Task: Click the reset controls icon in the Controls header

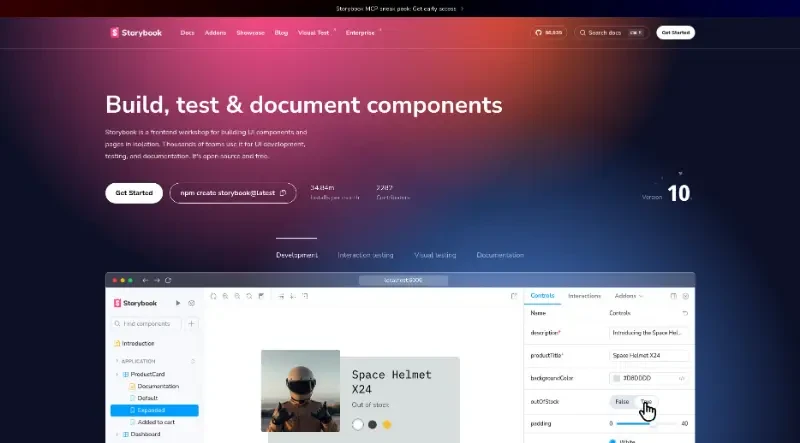Action: coord(685,313)
